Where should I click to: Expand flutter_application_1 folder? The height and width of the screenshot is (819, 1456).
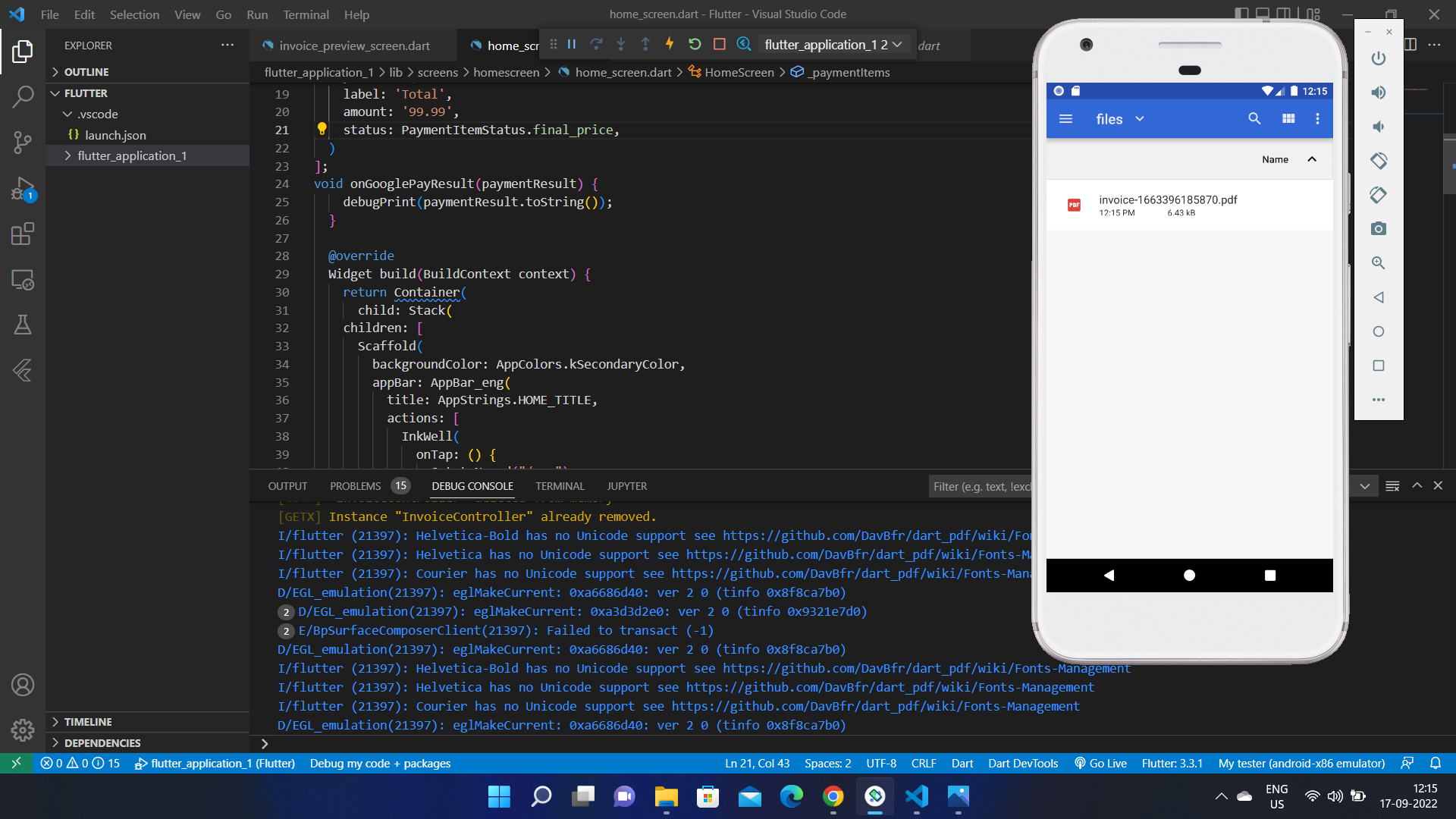[x=148, y=155]
